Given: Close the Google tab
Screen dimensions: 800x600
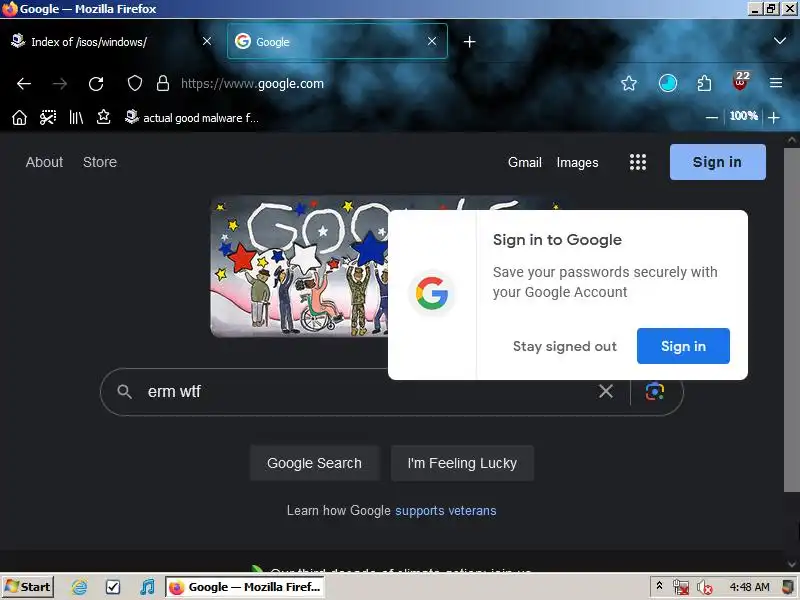Looking at the screenshot, I should pos(432,41).
